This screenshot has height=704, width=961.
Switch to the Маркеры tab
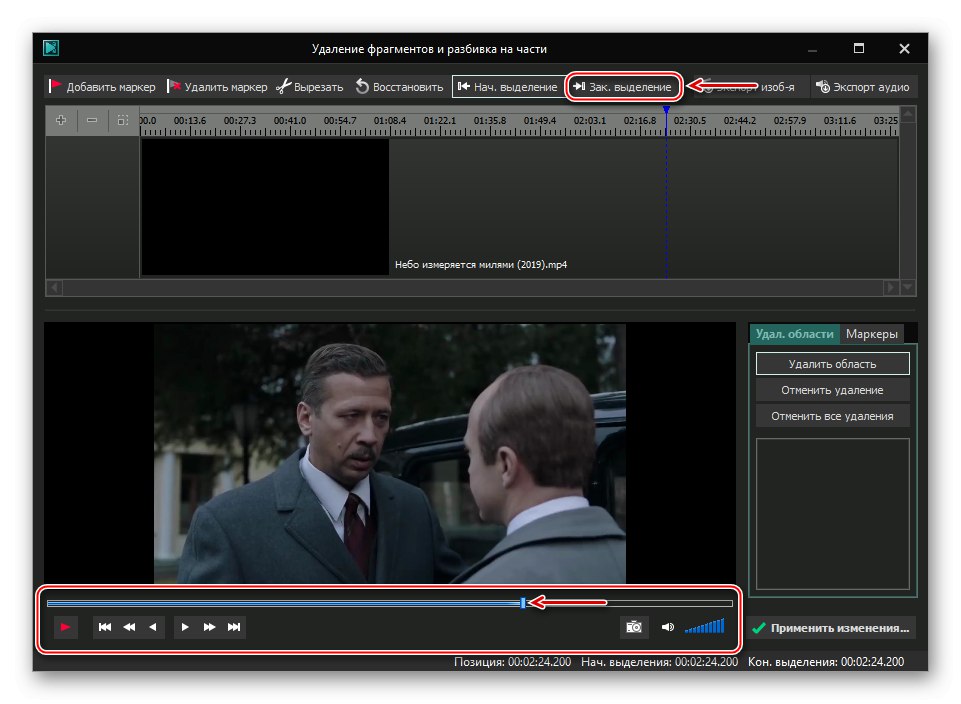click(872, 334)
